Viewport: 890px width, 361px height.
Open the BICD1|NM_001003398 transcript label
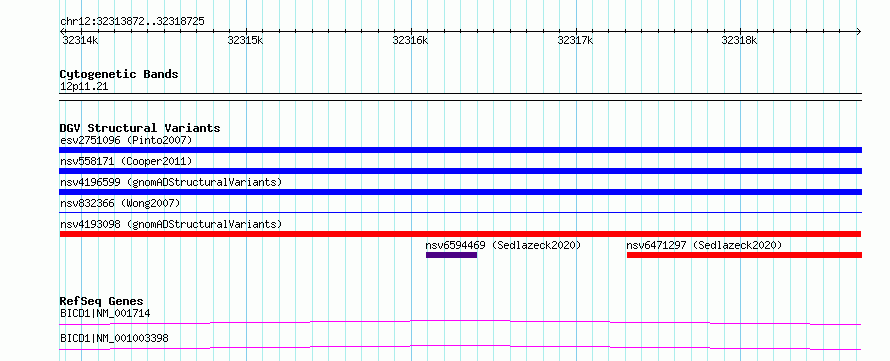click(114, 339)
